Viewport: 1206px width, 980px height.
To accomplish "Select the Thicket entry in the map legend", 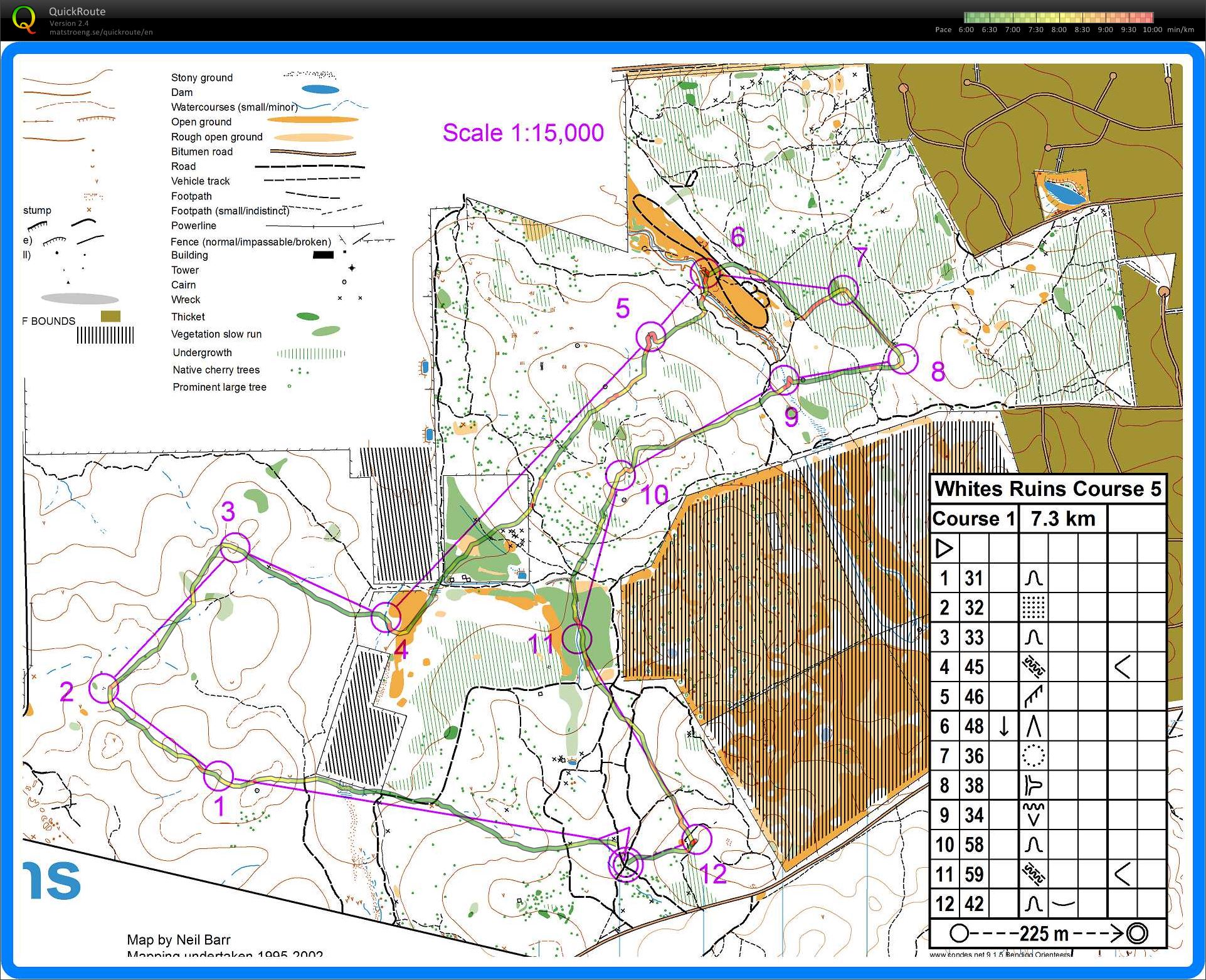I will 188,317.
